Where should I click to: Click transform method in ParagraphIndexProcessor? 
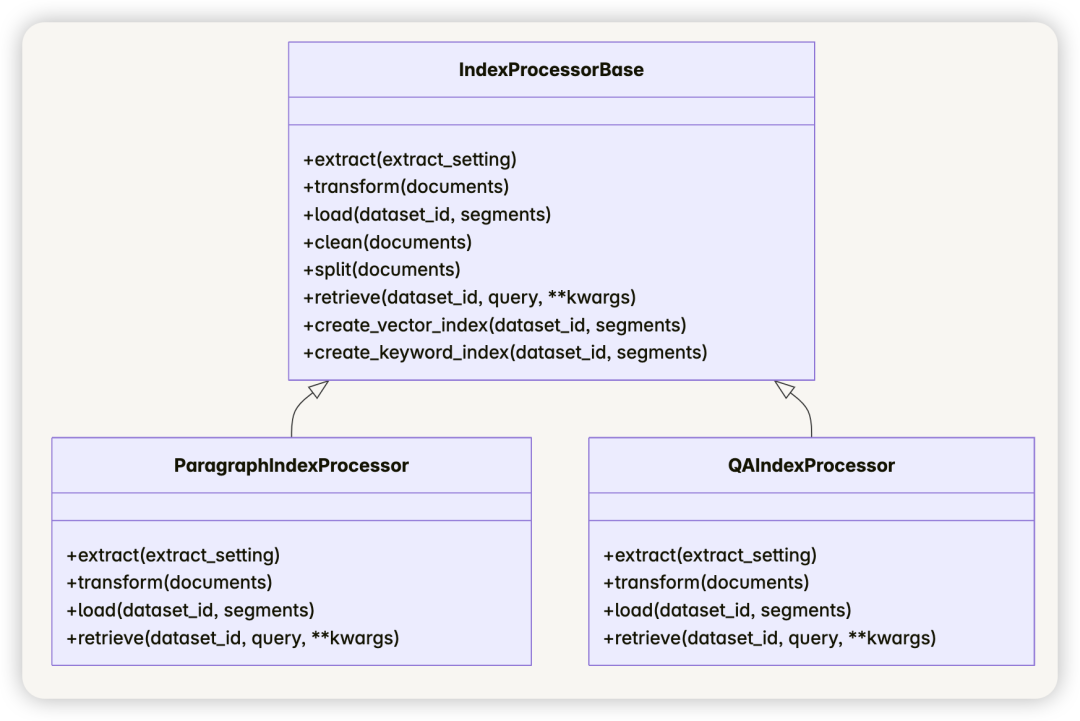168,582
